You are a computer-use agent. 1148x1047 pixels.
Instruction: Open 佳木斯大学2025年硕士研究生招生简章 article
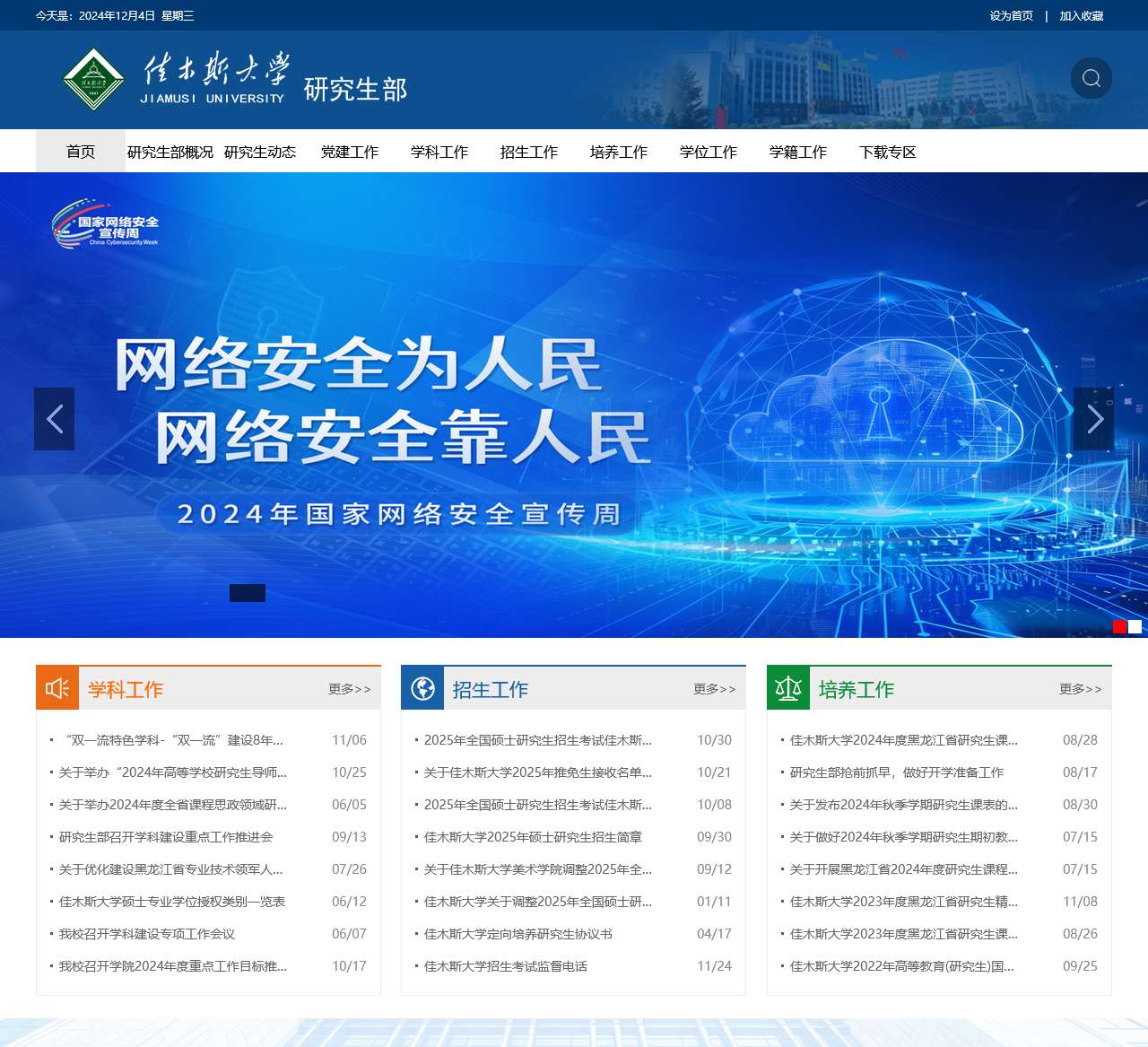click(533, 837)
